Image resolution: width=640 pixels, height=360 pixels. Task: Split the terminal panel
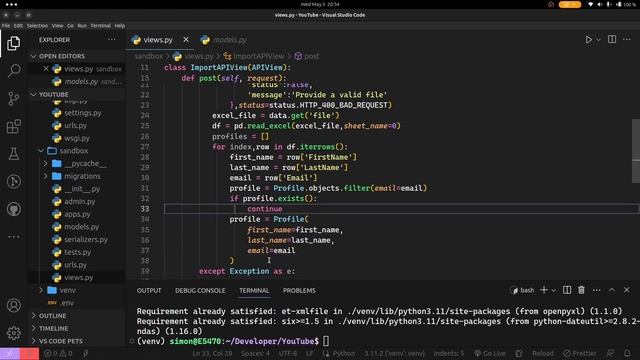(567, 290)
